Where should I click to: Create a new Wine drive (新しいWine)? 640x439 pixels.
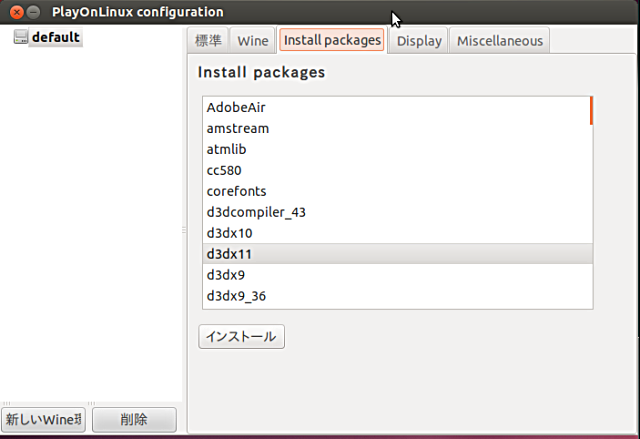43,419
